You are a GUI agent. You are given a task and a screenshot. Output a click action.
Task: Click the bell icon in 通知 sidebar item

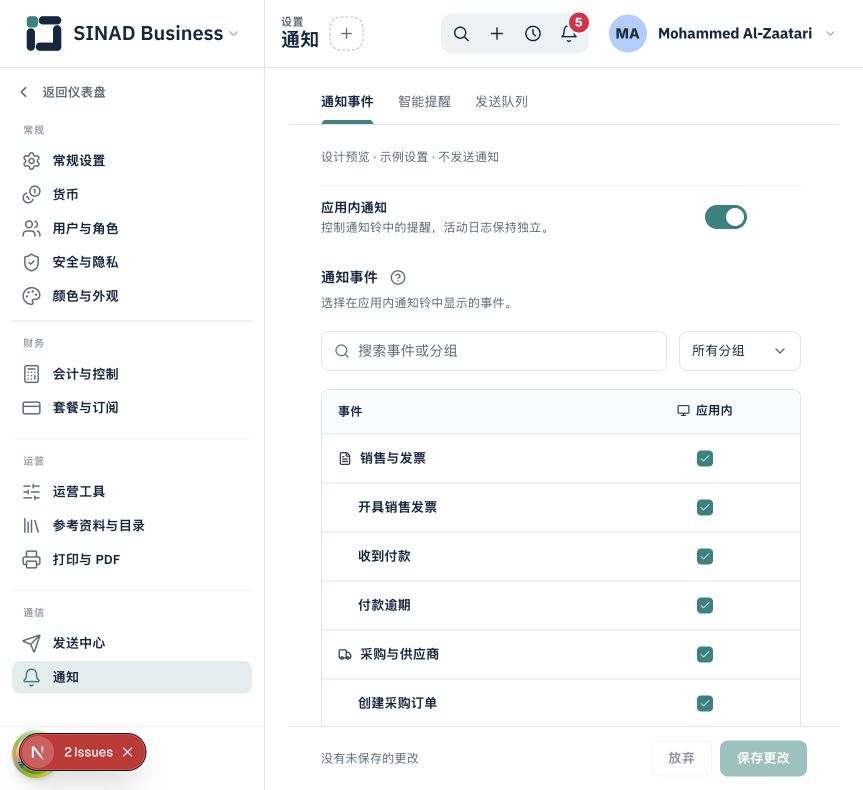pos(31,677)
